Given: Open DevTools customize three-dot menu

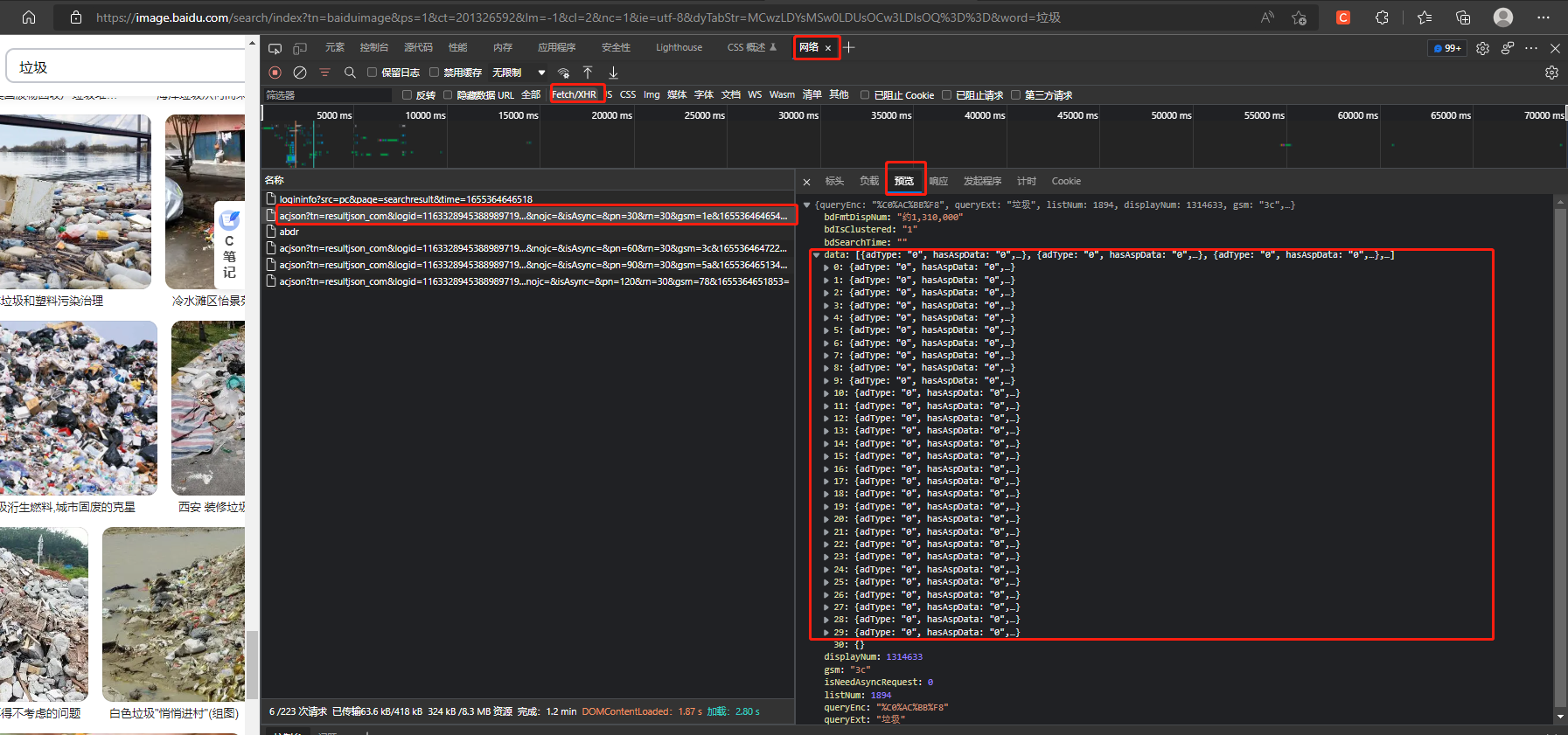Looking at the screenshot, I should [1531, 48].
